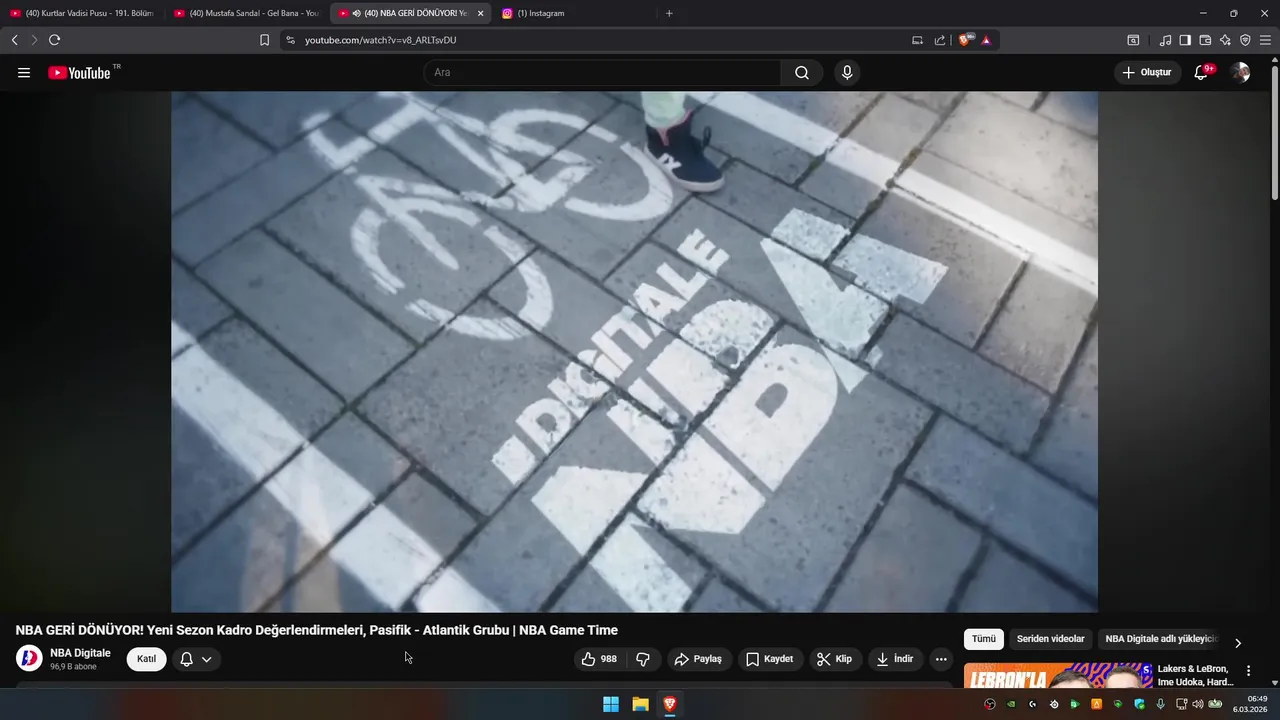Click the share page icon in the address bar
Image resolution: width=1280 pixels, height=720 pixels.
coord(940,40)
